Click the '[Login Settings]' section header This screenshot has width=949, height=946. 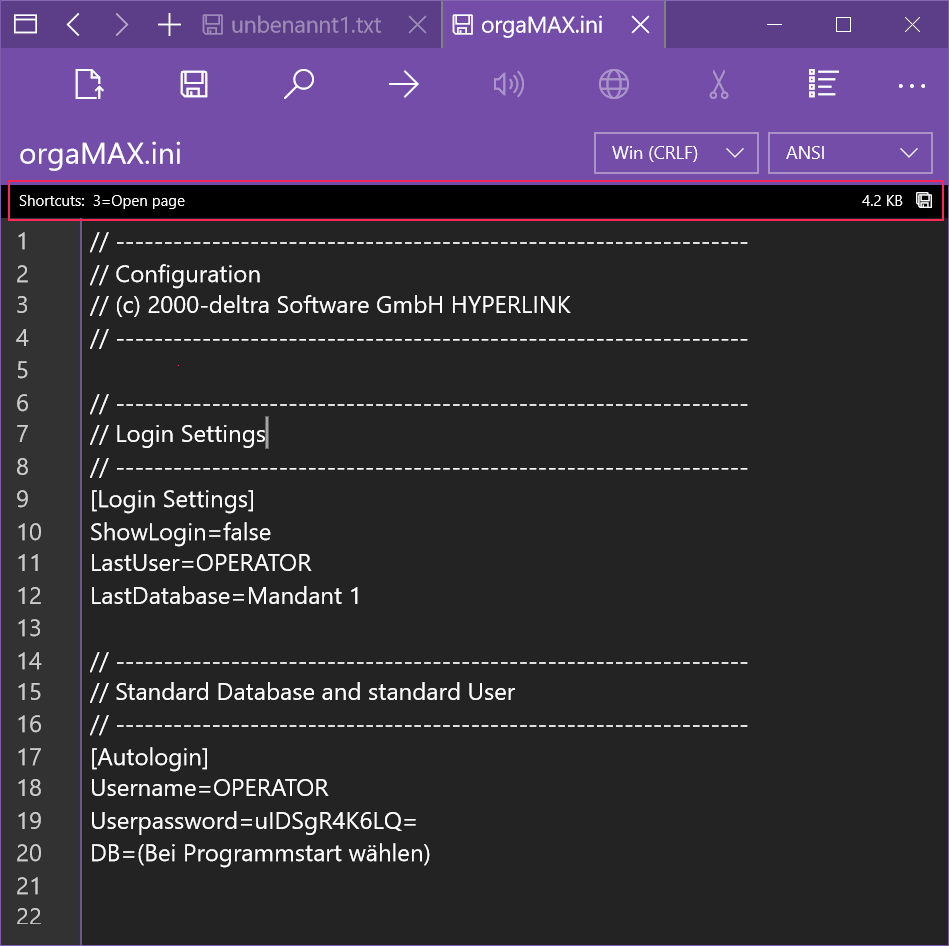[x=172, y=499]
